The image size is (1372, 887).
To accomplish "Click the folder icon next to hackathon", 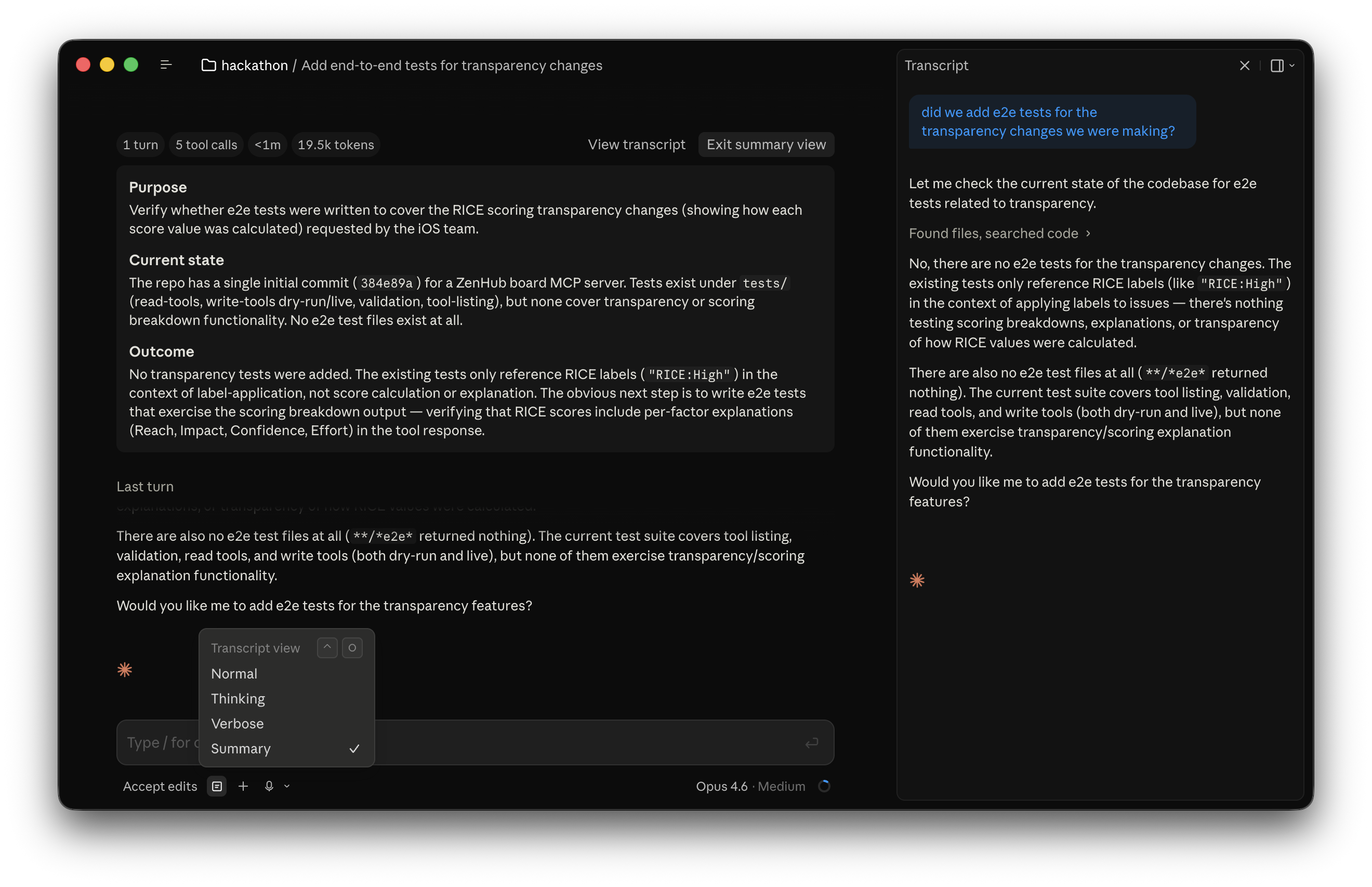I will tap(208, 65).
